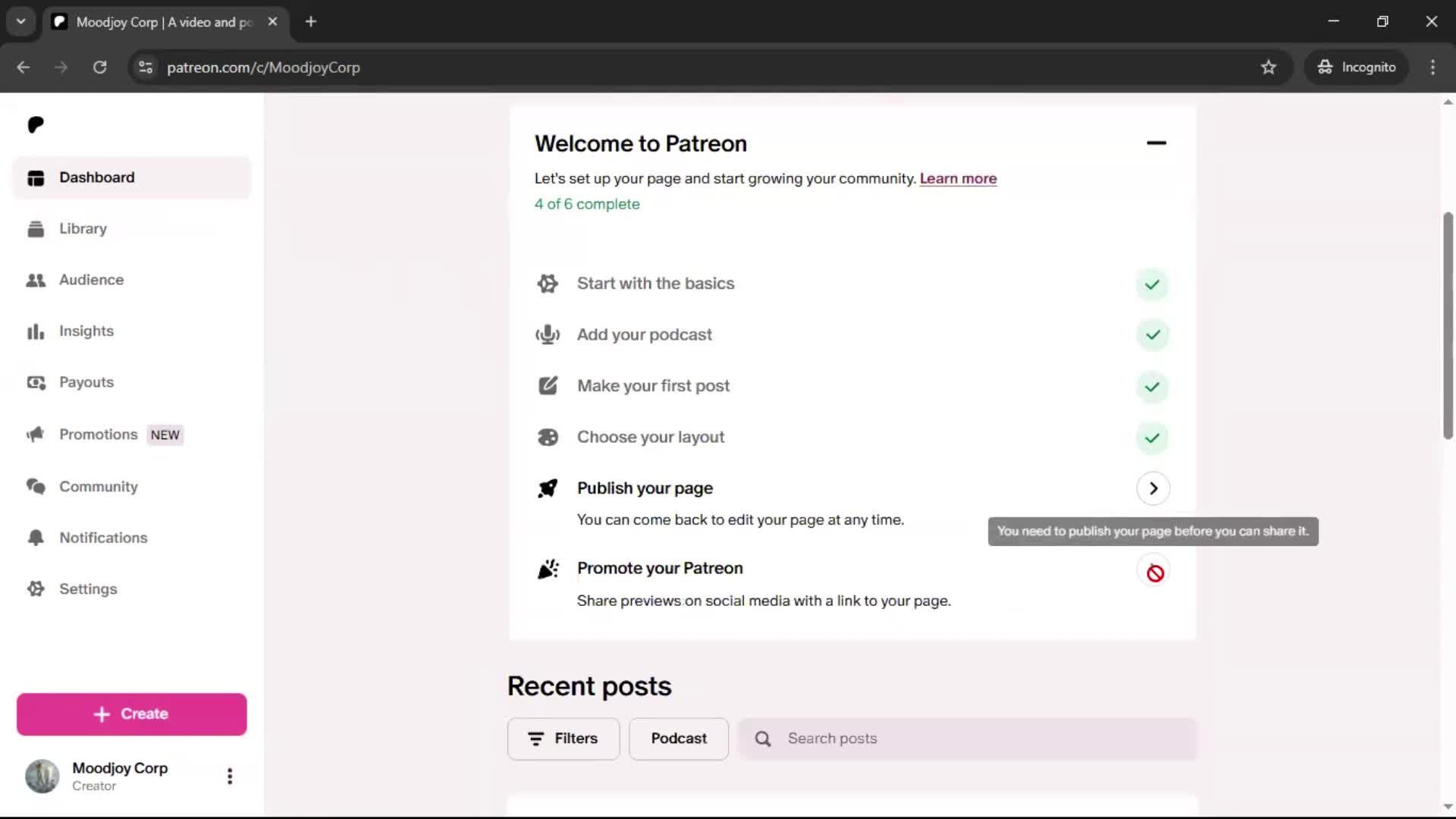Select the Moodjoy Corp browser tab
The width and height of the screenshot is (1456, 819).
(x=166, y=22)
